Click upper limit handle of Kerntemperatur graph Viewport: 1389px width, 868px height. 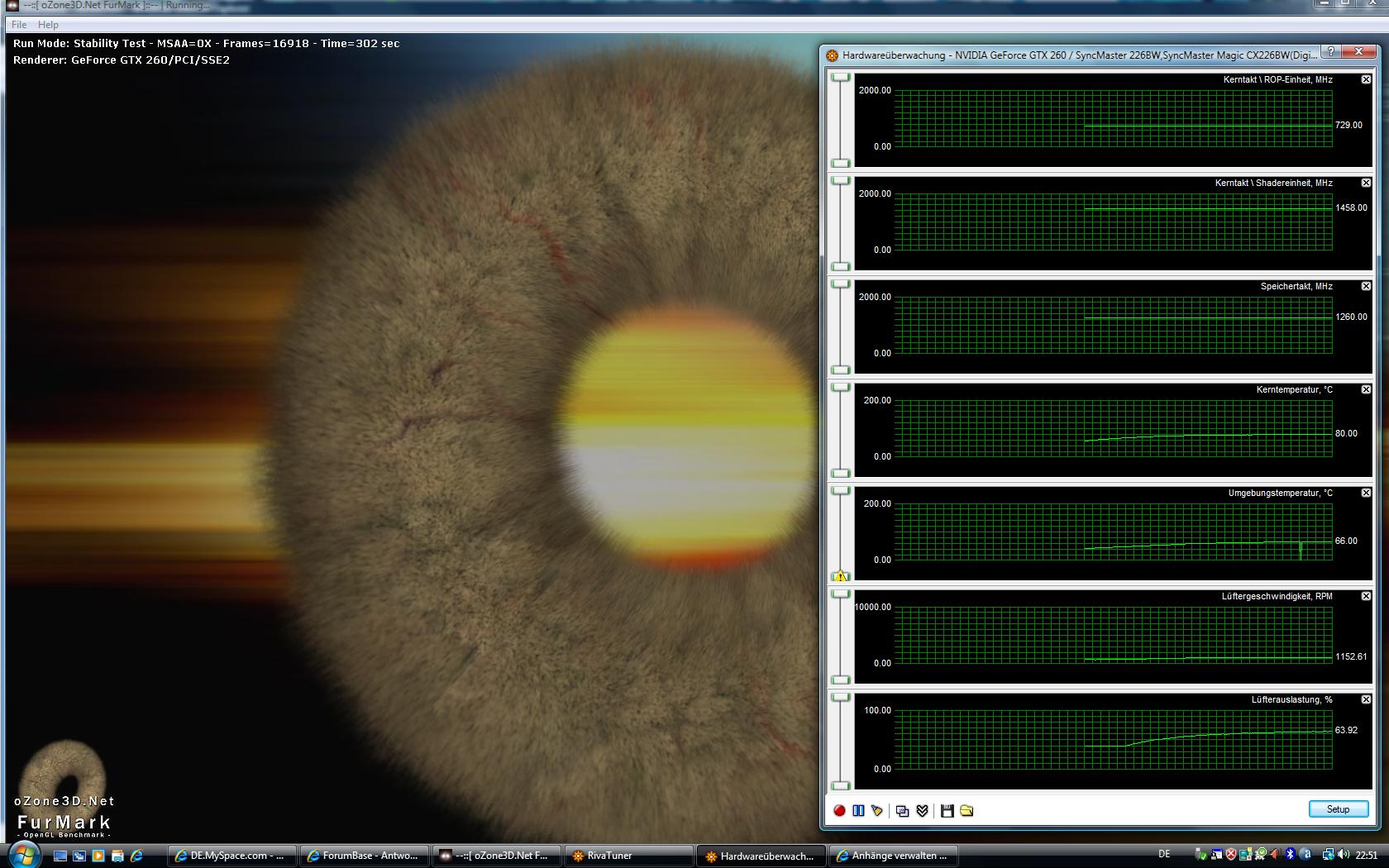841,387
